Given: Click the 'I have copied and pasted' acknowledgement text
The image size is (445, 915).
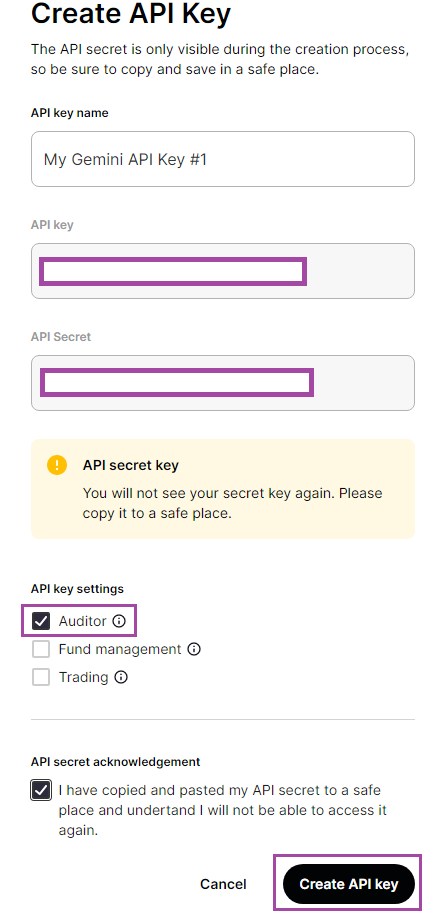Looking at the screenshot, I should coord(223,810).
